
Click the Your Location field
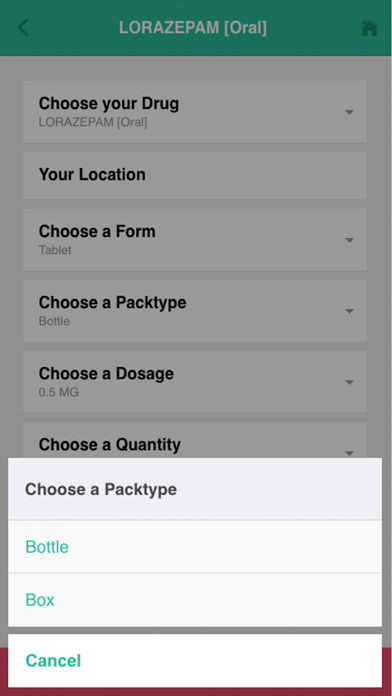[195, 175]
